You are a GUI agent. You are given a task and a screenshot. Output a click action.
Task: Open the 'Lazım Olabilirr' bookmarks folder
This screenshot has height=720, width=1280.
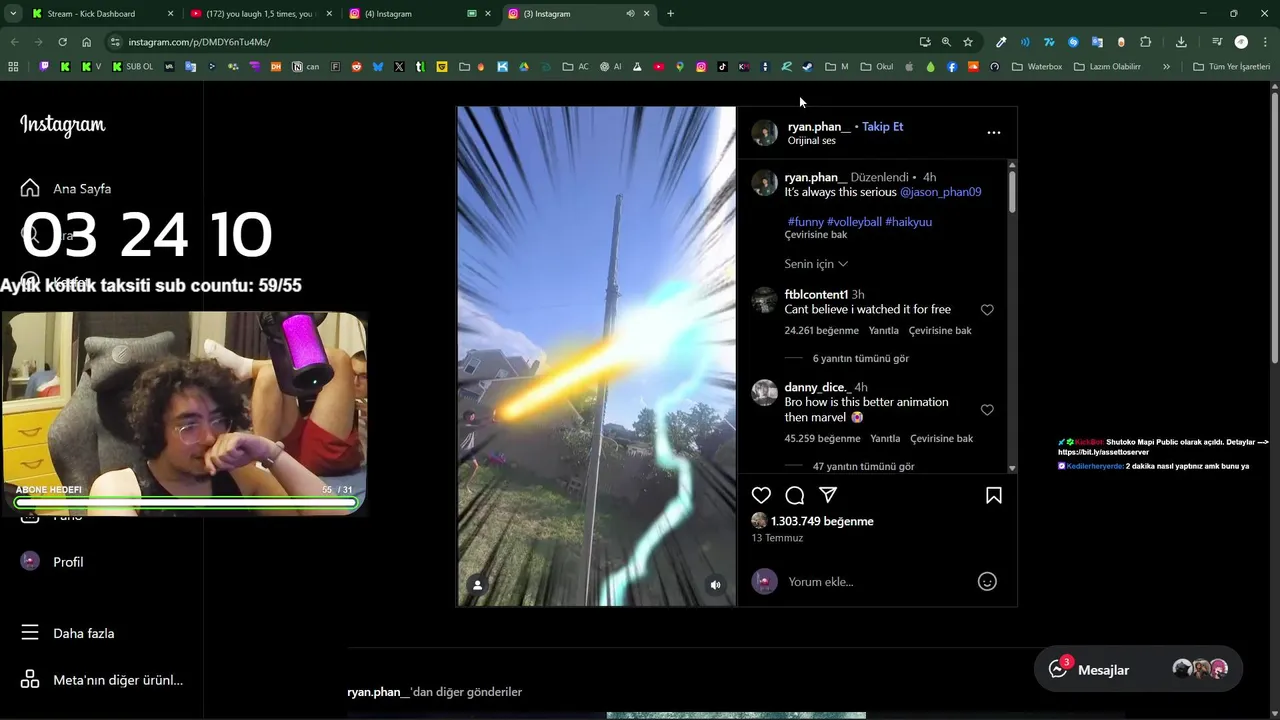[x=1107, y=67]
